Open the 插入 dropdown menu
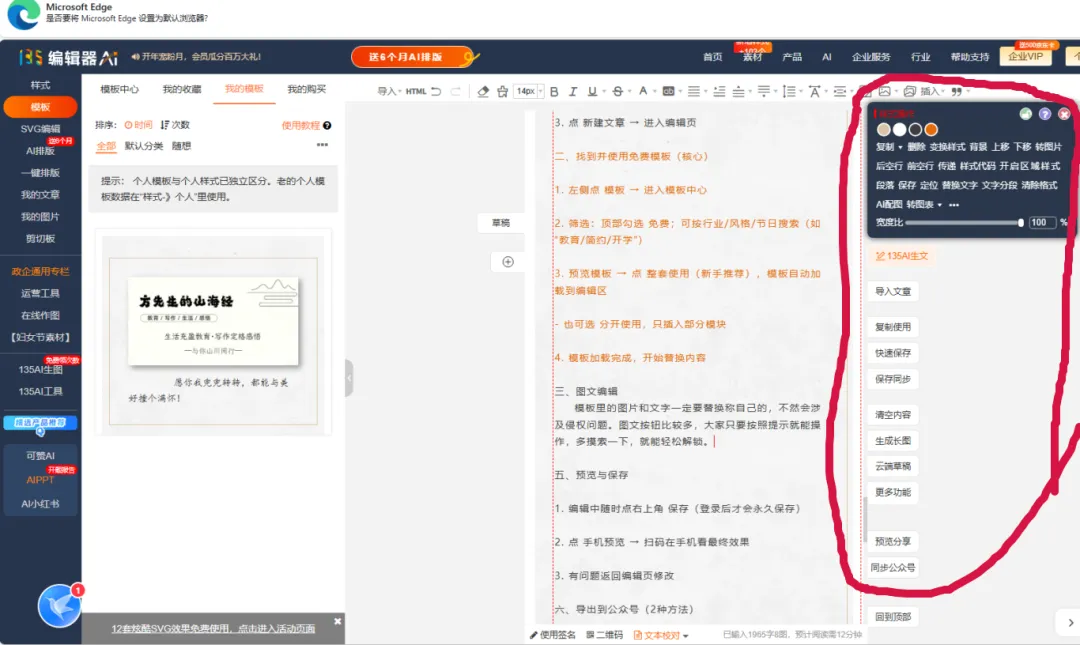Viewport: 1080px width, 645px height. pyautogui.click(x=931, y=91)
